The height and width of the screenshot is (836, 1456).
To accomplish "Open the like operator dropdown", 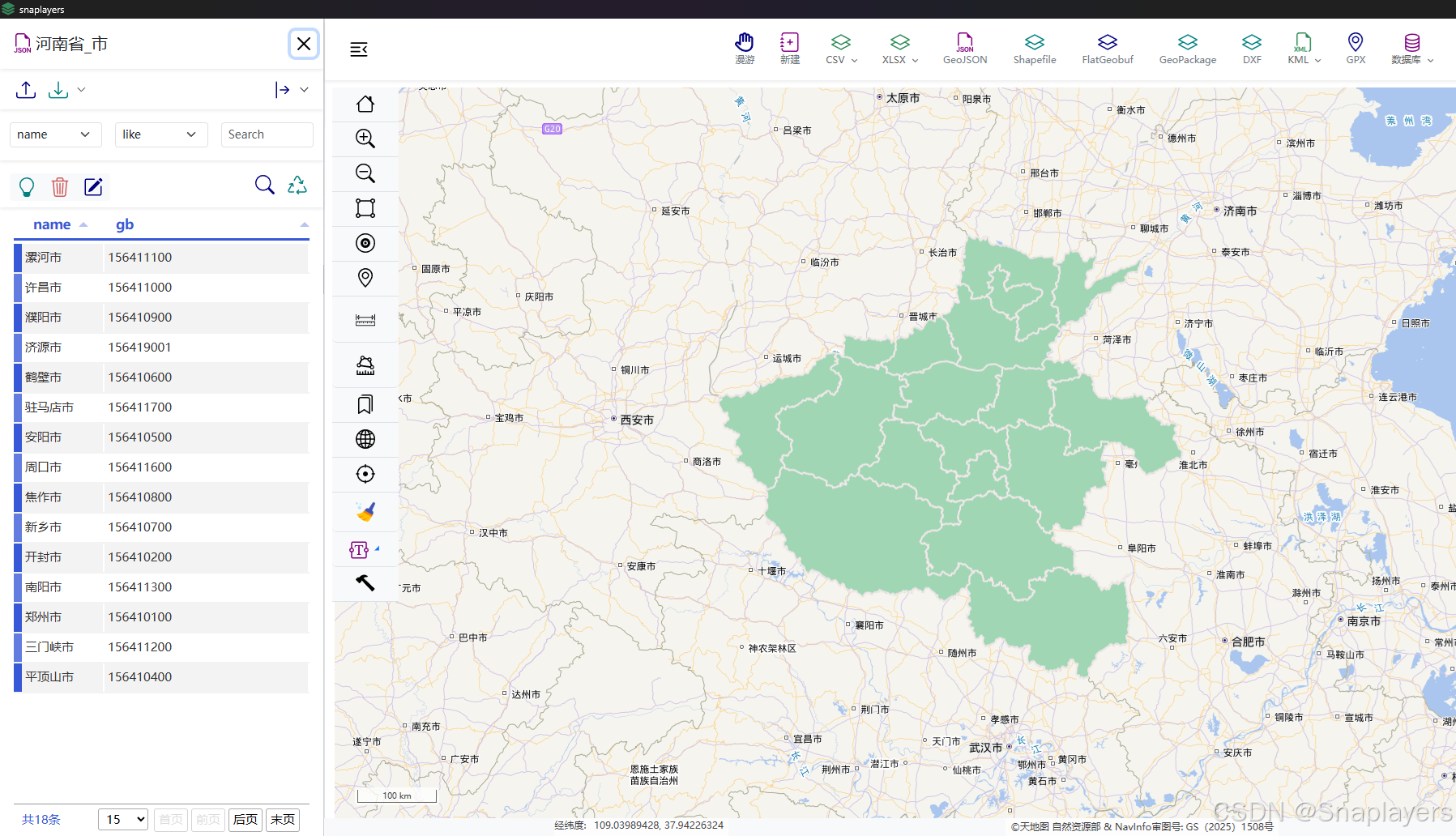I will click(x=161, y=134).
